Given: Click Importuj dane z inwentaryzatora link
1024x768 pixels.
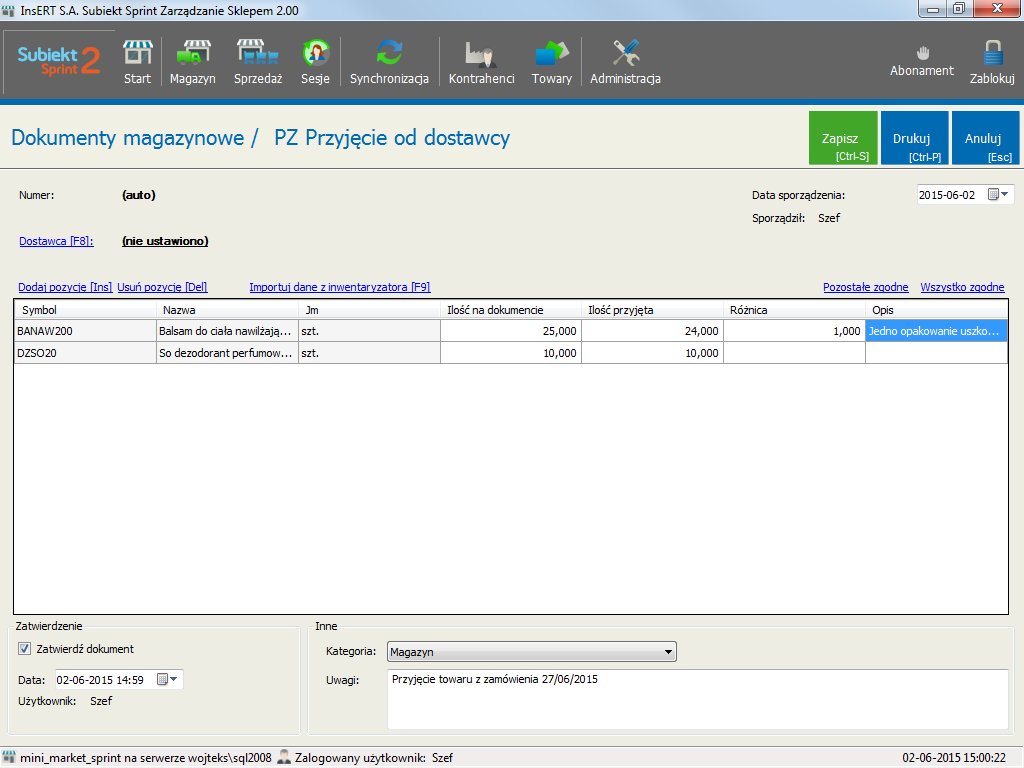Looking at the screenshot, I should [x=340, y=287].
